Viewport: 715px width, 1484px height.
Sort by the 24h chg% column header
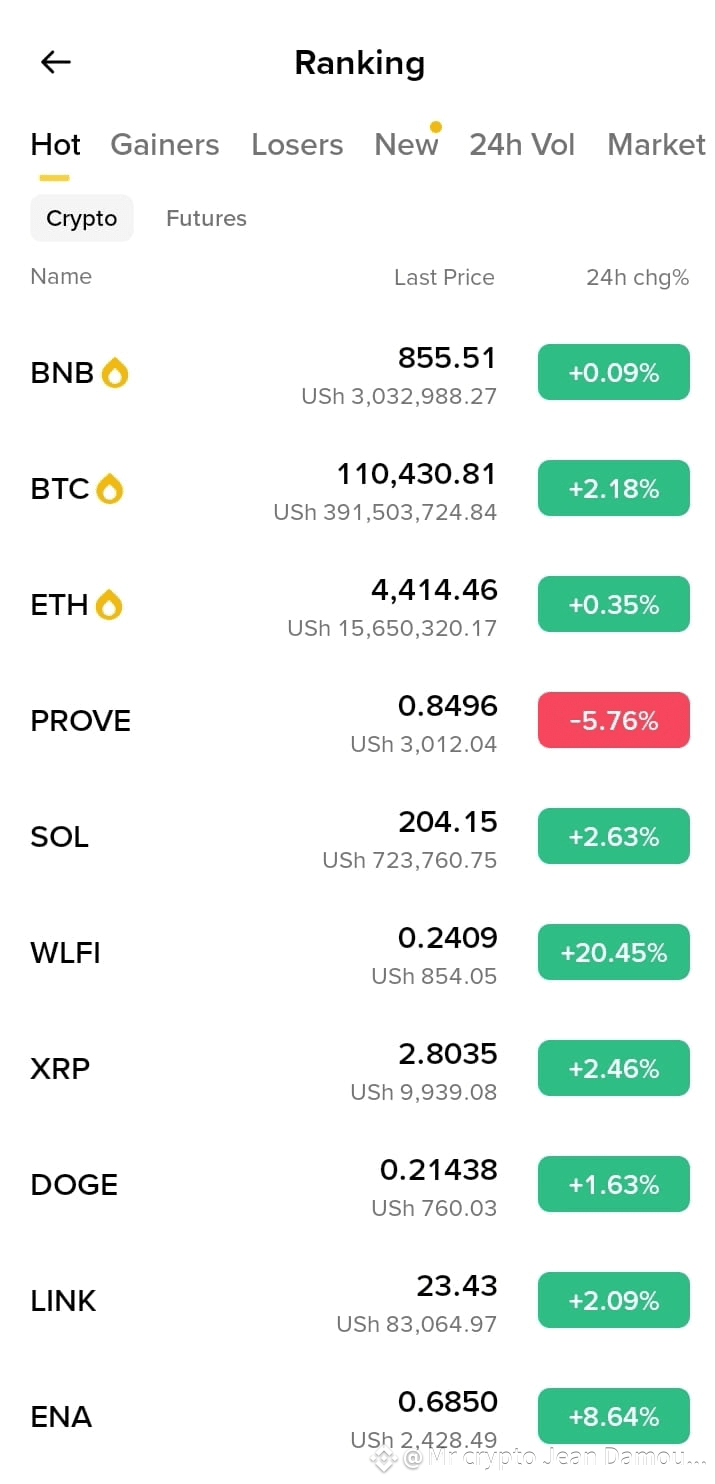click(637, 277)
